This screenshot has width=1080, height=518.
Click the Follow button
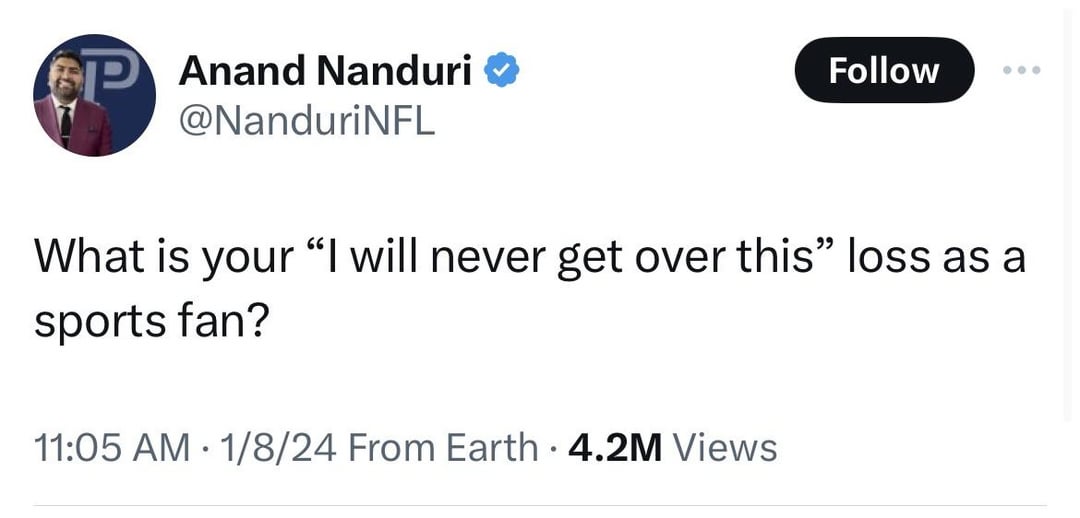pyautogui.click(x=883, y=70)
